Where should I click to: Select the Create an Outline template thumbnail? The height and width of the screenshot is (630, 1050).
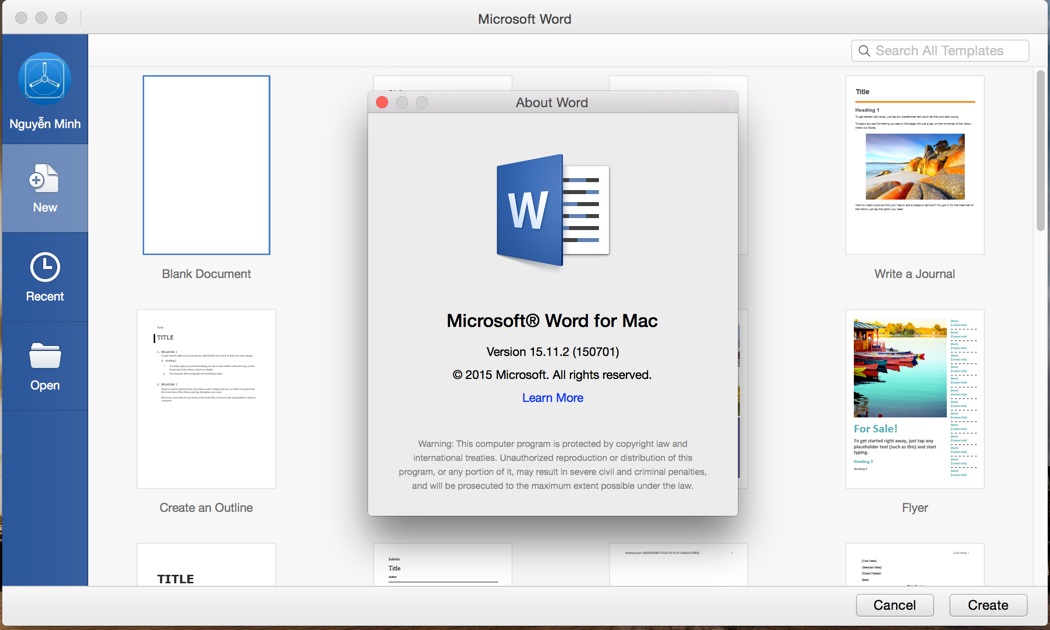click(x=206, y=399)
